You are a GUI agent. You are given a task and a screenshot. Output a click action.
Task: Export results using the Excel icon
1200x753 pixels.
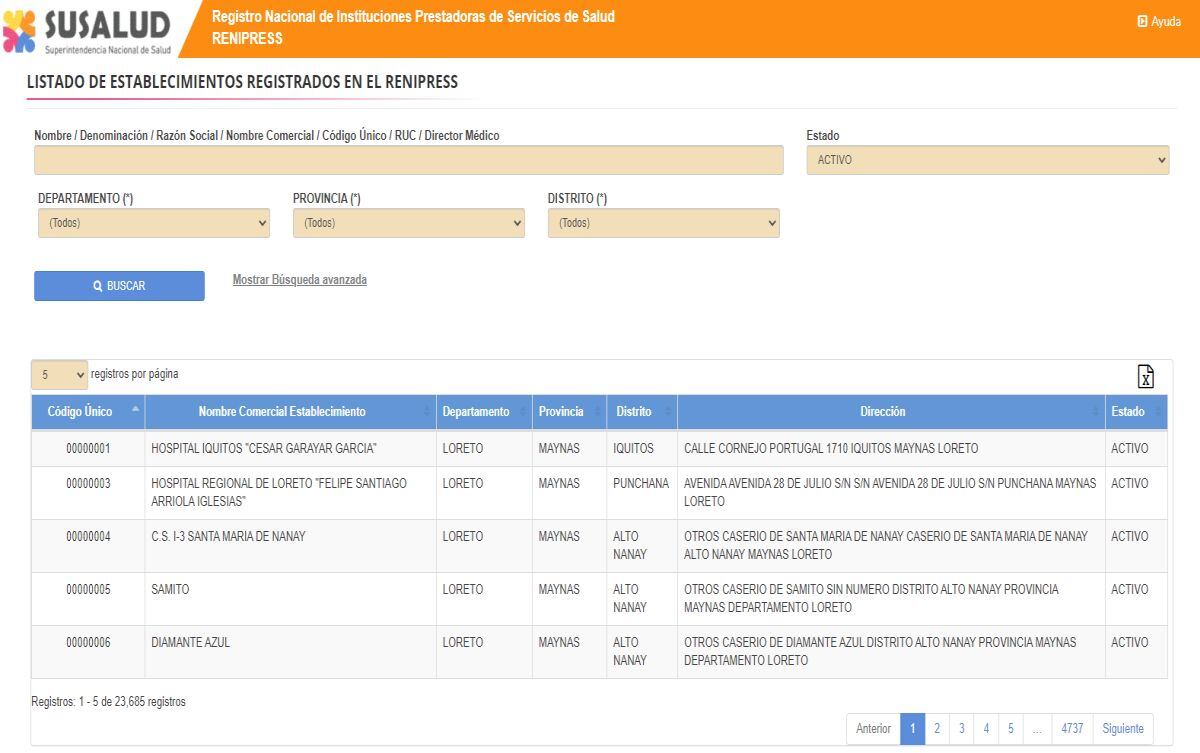click(x=1145, y=375)
